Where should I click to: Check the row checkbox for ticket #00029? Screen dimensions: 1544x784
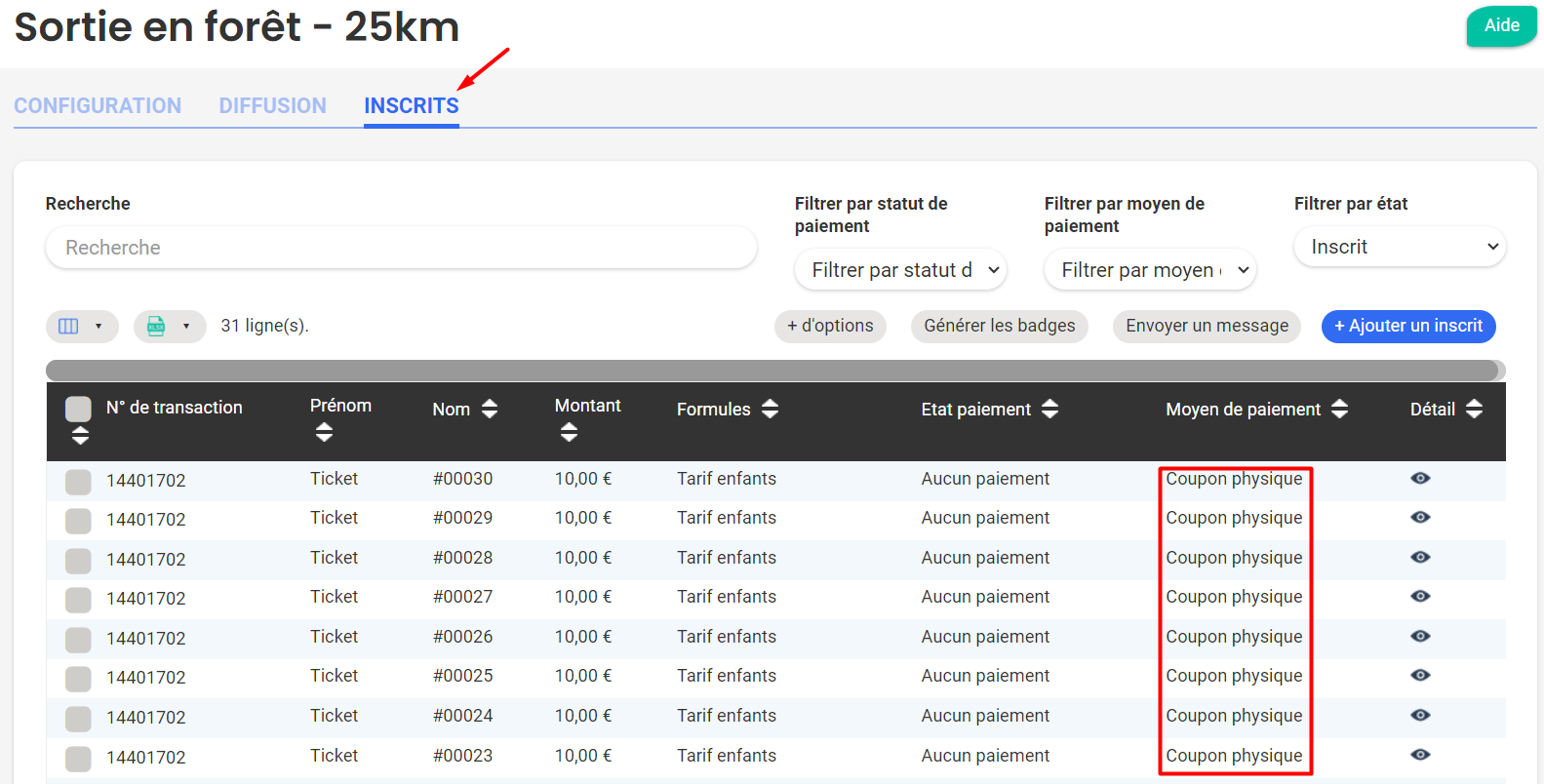tap(78, 521)
